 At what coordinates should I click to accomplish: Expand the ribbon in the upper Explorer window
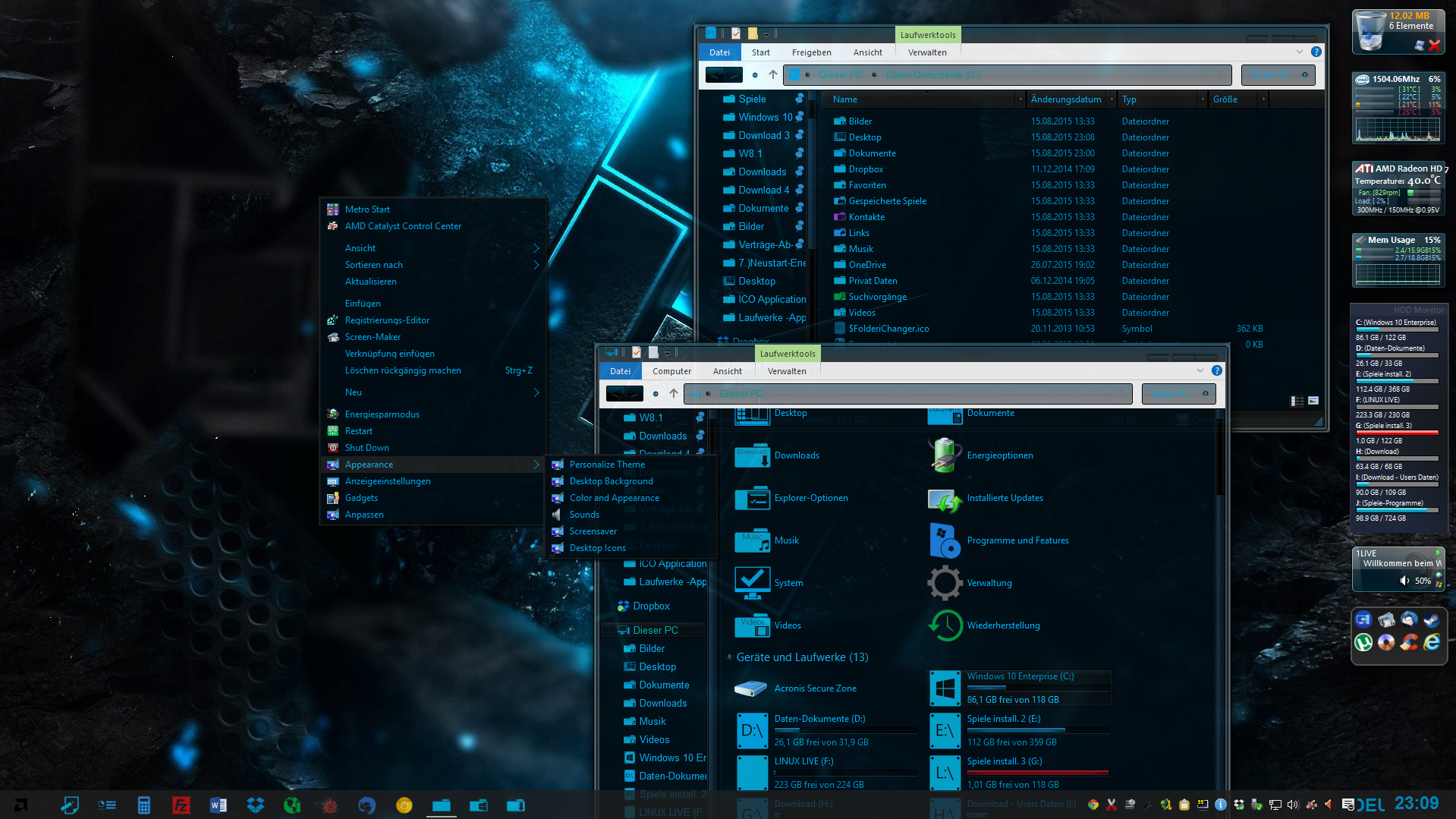[1299, 52]
